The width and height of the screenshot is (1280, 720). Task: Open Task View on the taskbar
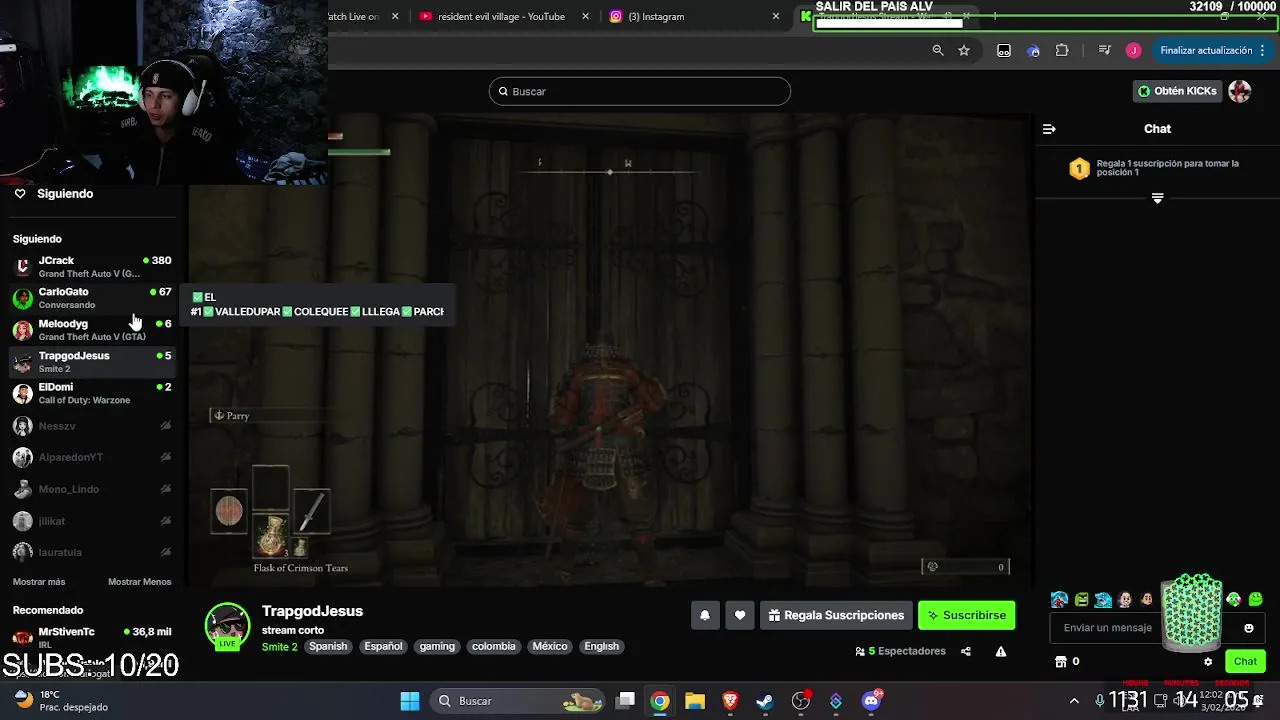tap(625, 701)
